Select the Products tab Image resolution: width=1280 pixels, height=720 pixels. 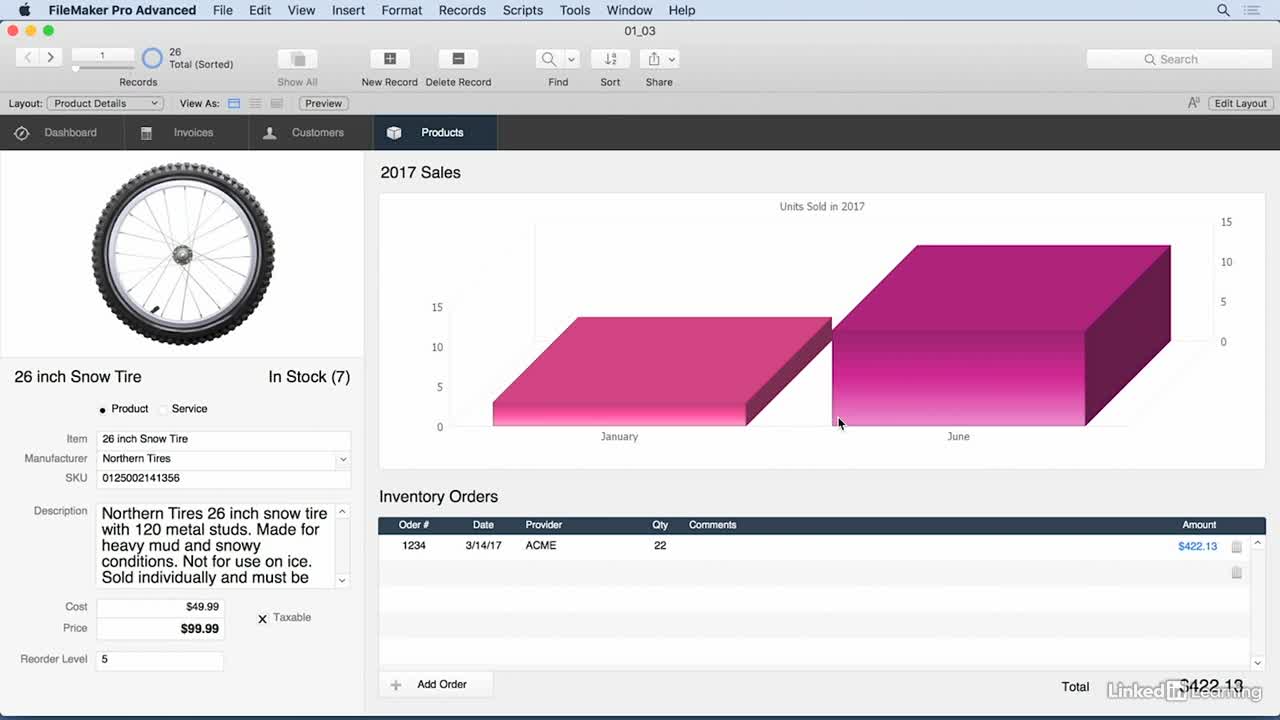(x=435, y=133)
